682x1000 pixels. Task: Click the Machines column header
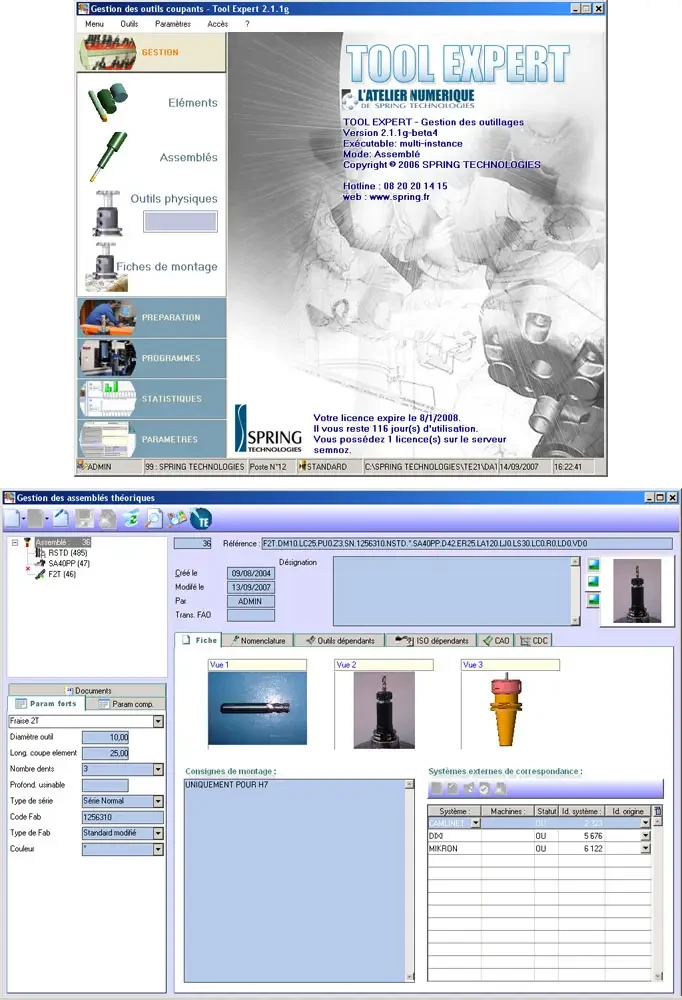[508, 811]
